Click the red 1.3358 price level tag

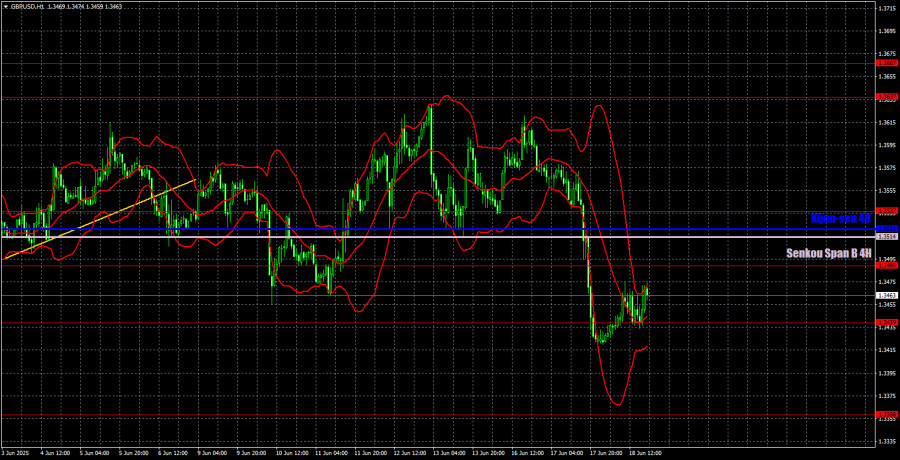click(887, 414)
